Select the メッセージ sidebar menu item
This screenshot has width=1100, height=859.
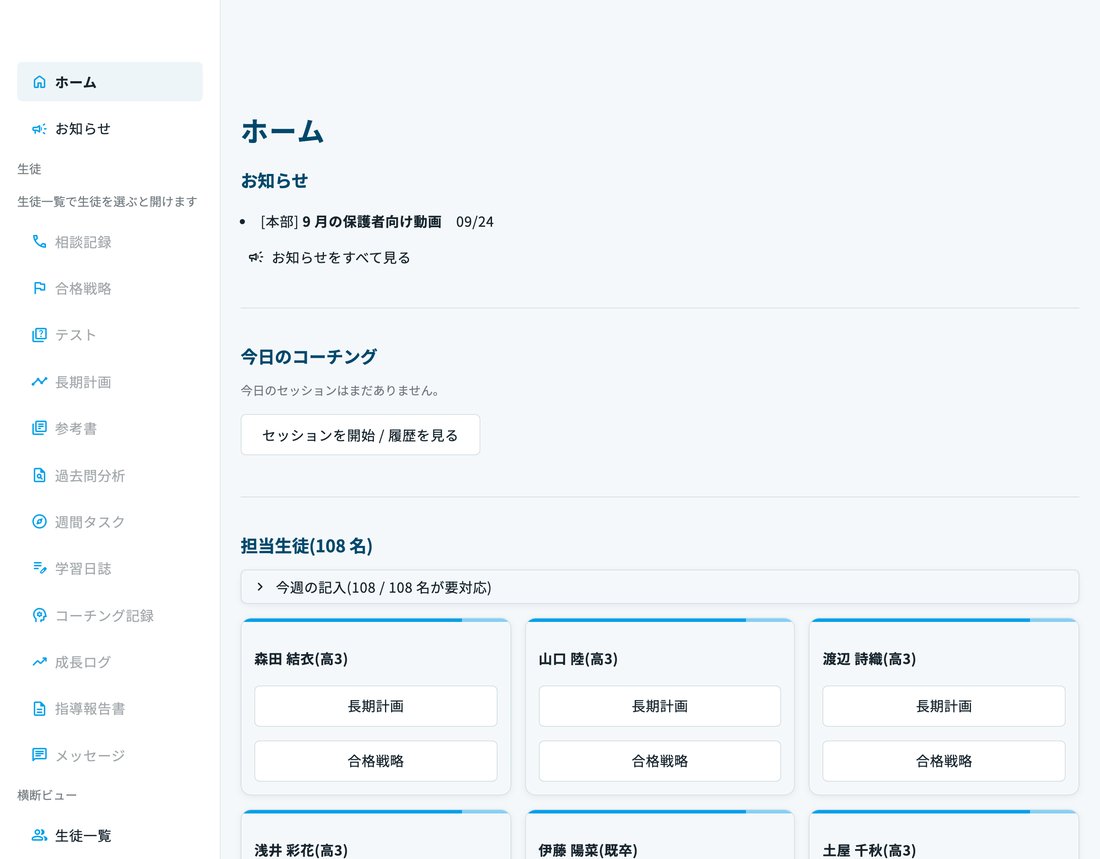tap(109, 755)
